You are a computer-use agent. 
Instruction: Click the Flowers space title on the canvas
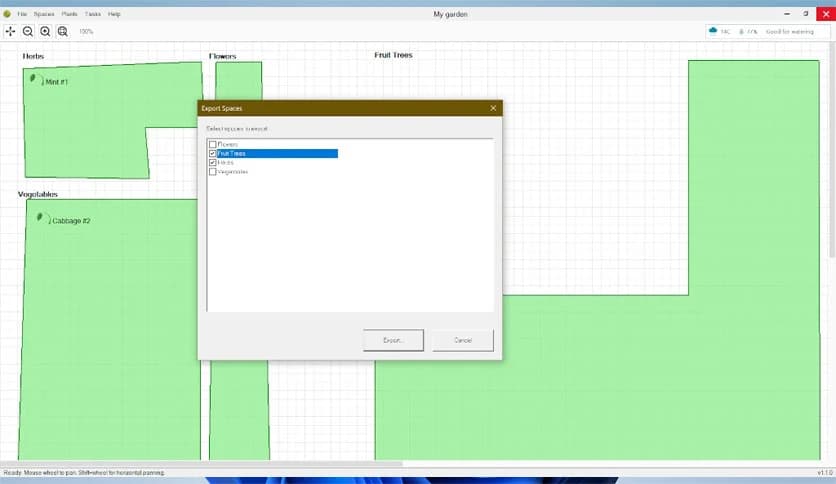point(223,56)
